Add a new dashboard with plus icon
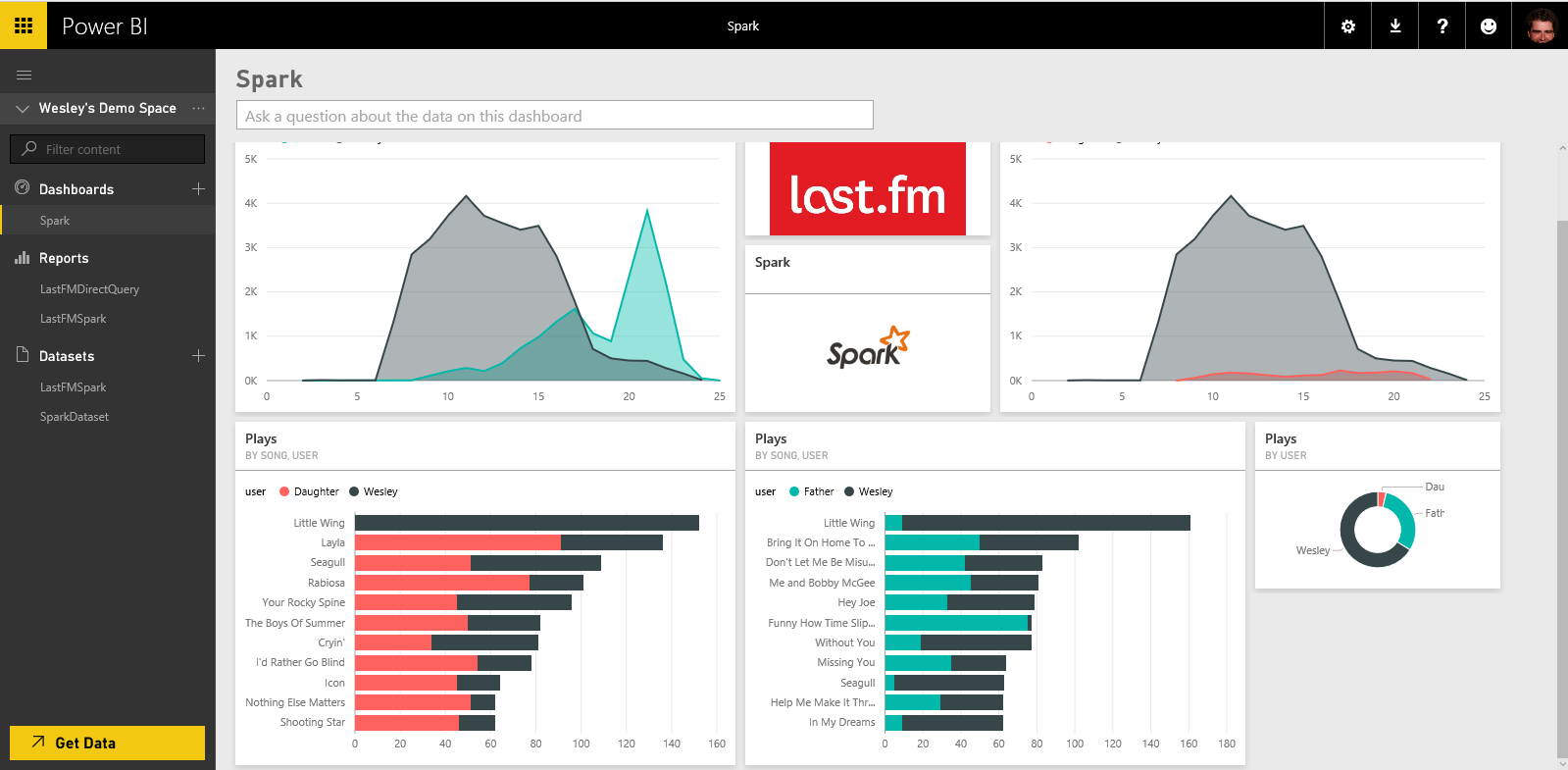Viewport: 1568px width, 770px height. 198,189
